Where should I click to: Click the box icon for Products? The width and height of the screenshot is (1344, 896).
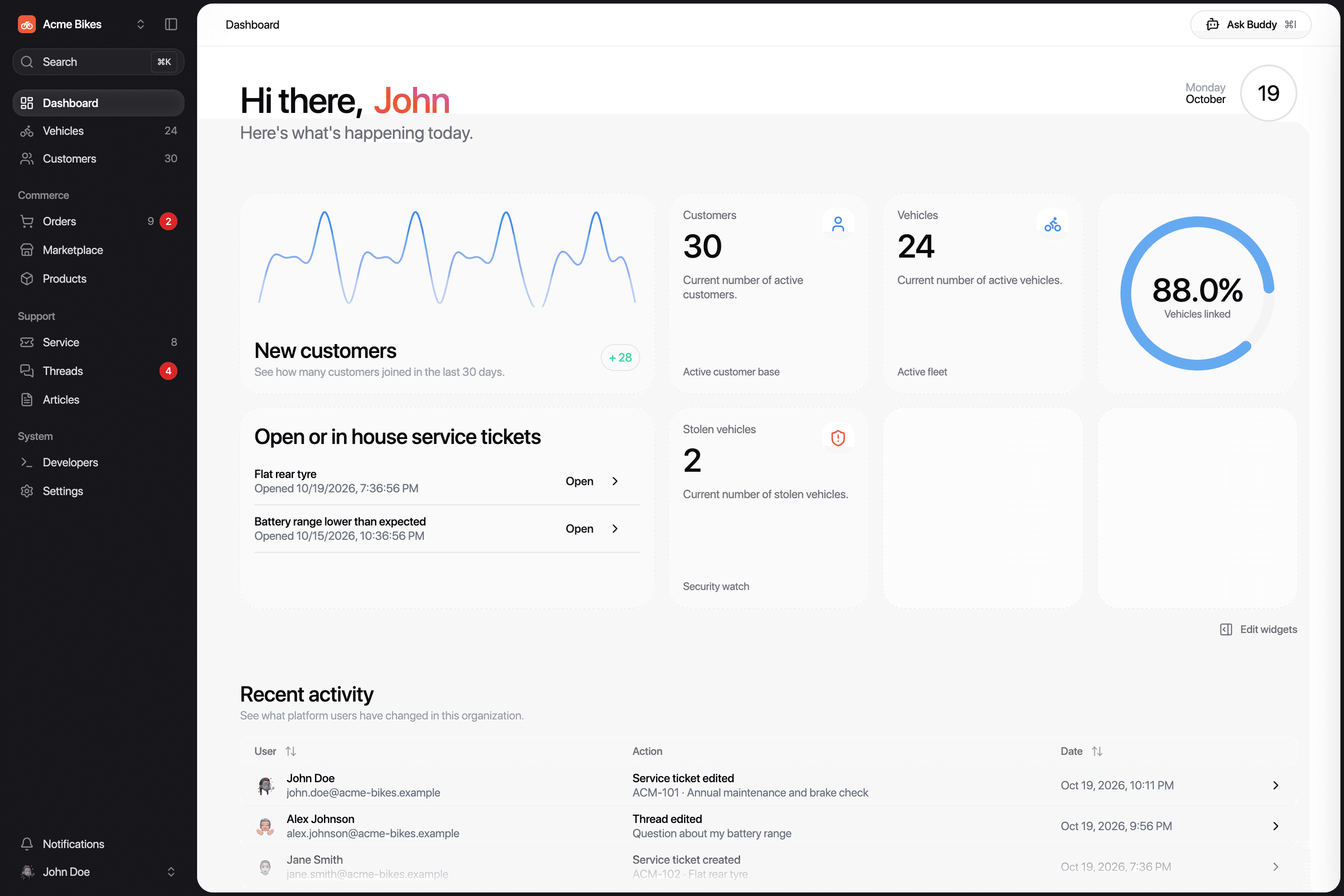click(27, 278)
